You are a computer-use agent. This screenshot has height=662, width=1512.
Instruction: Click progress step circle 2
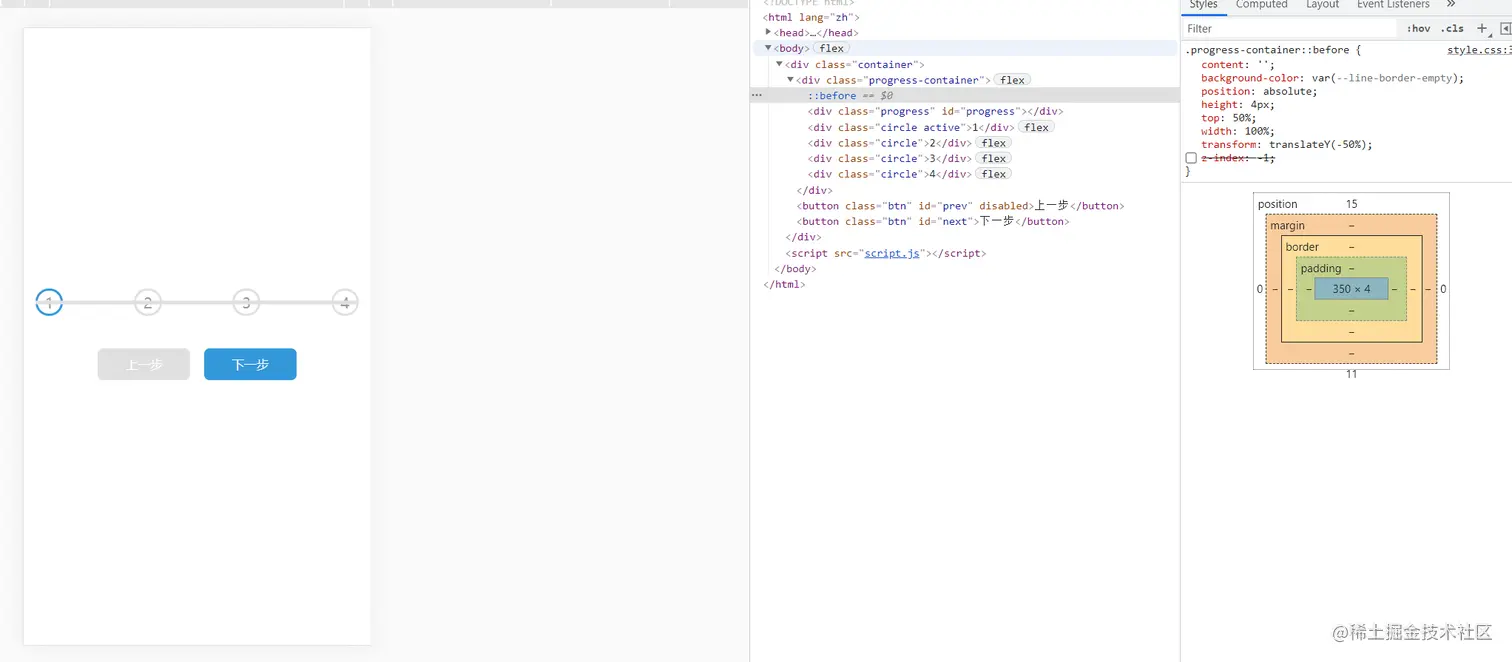(148, 302)
